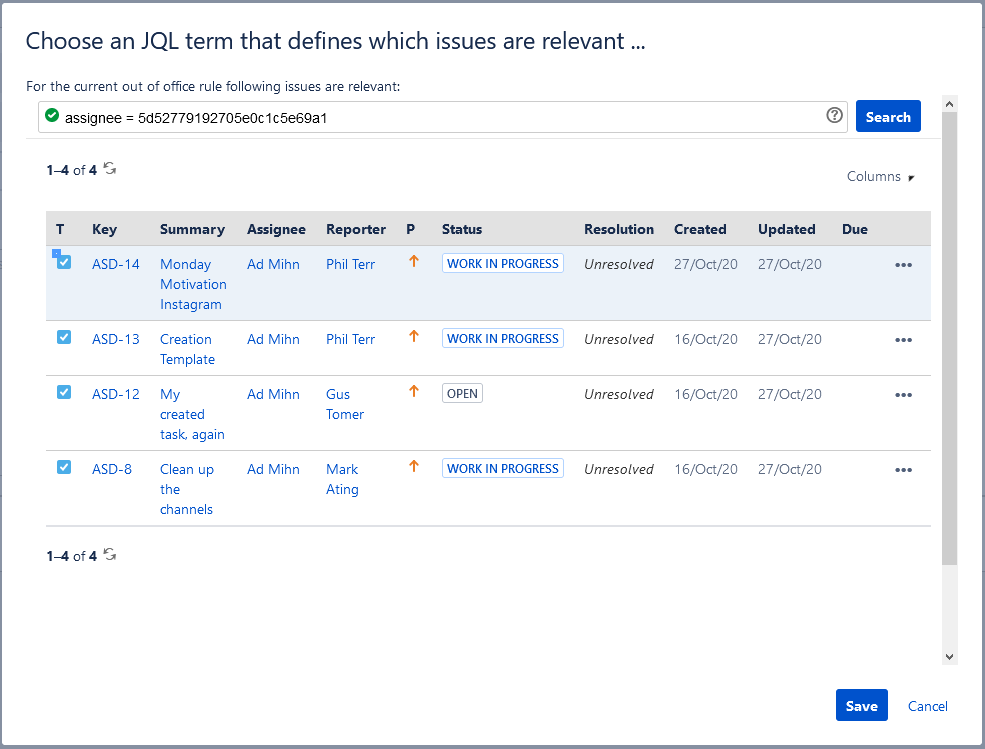The height and width of the screenshot is (749, 985).
Task: Refresh results using bottom refresh icon
Action: 110,554
